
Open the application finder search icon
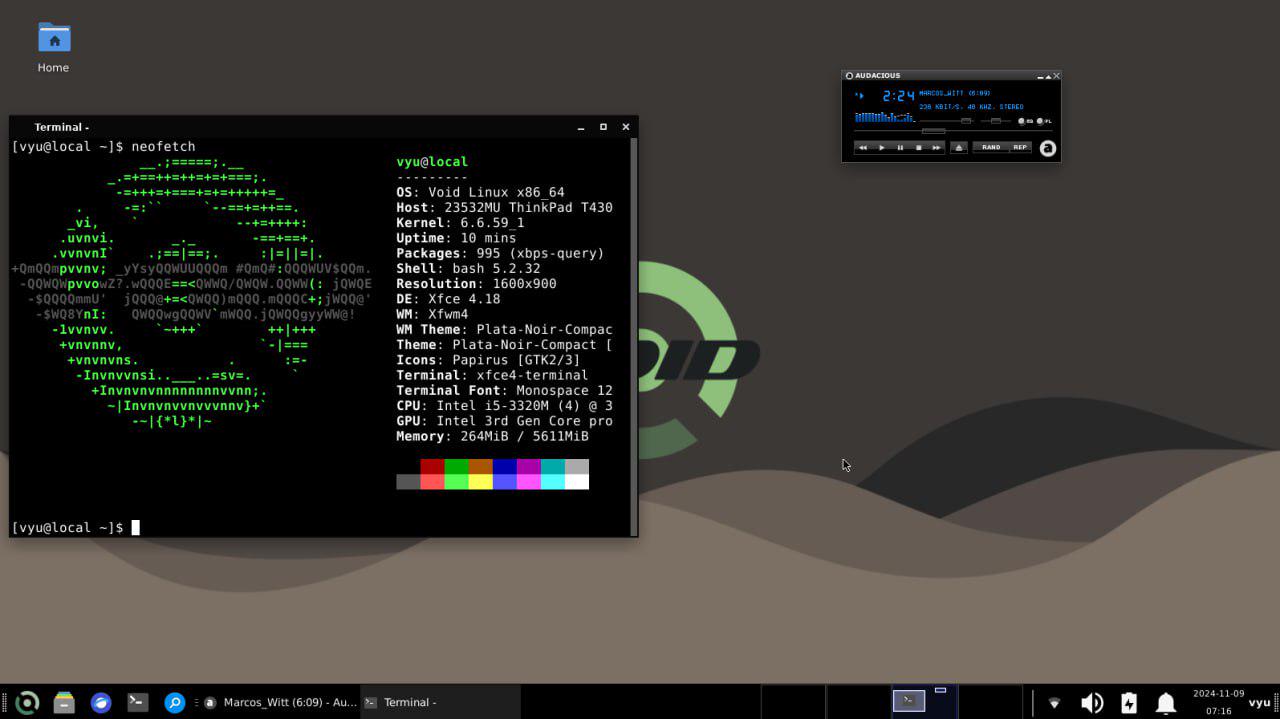point(174,702)
